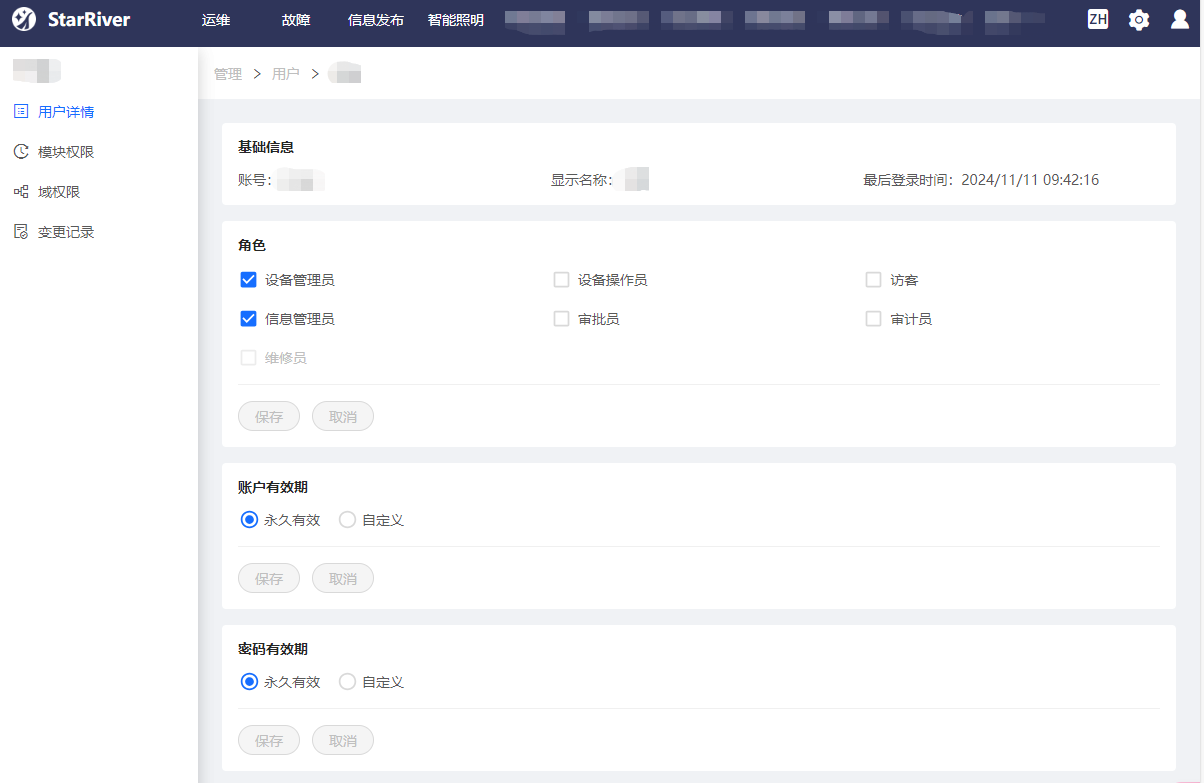The height and width of the screenshot is (783, 1204).
Task: Go to 用户 in the breadcrumb
Action: click(x=286, y=74)
